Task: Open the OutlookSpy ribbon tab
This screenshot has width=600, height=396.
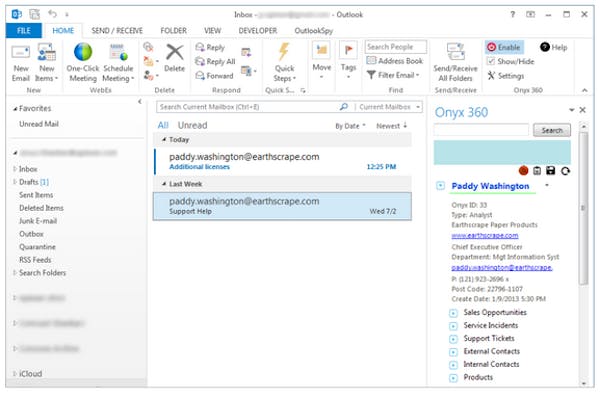Action: coord(313,31)
